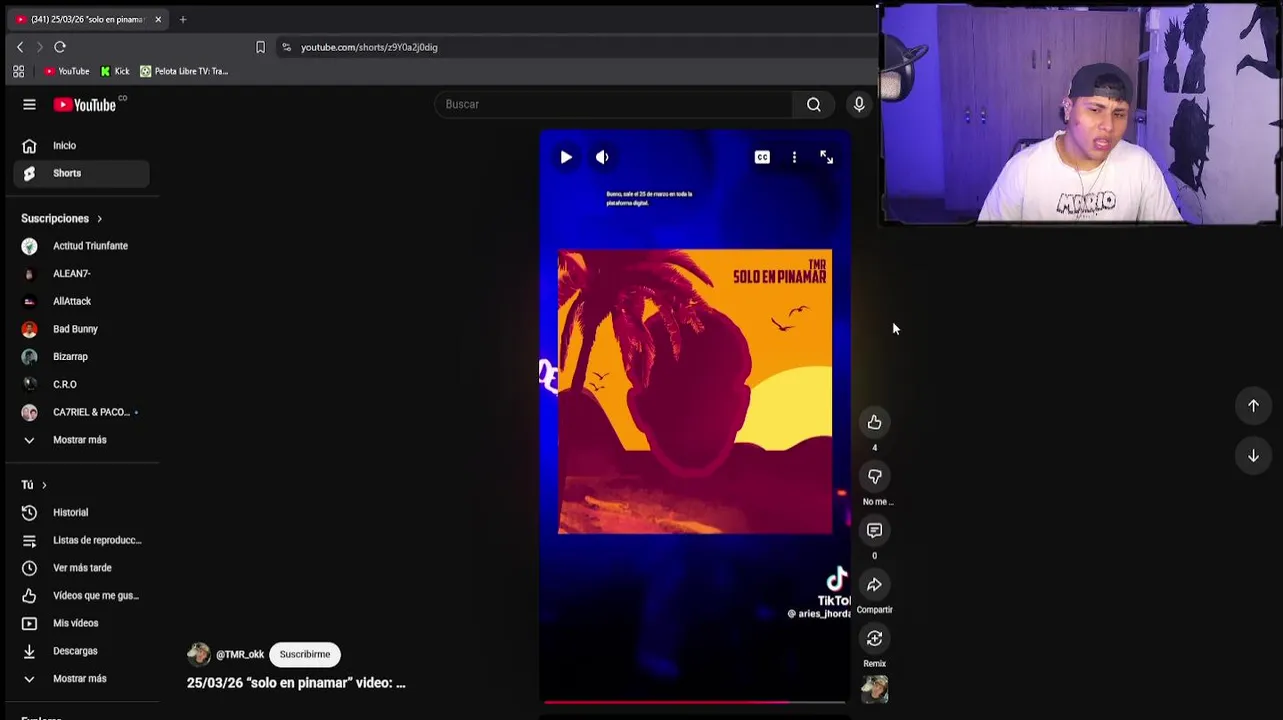Enter fullscreen on the Short
This screenshot has height=720, width=1283.
click(x=826, y=157)
